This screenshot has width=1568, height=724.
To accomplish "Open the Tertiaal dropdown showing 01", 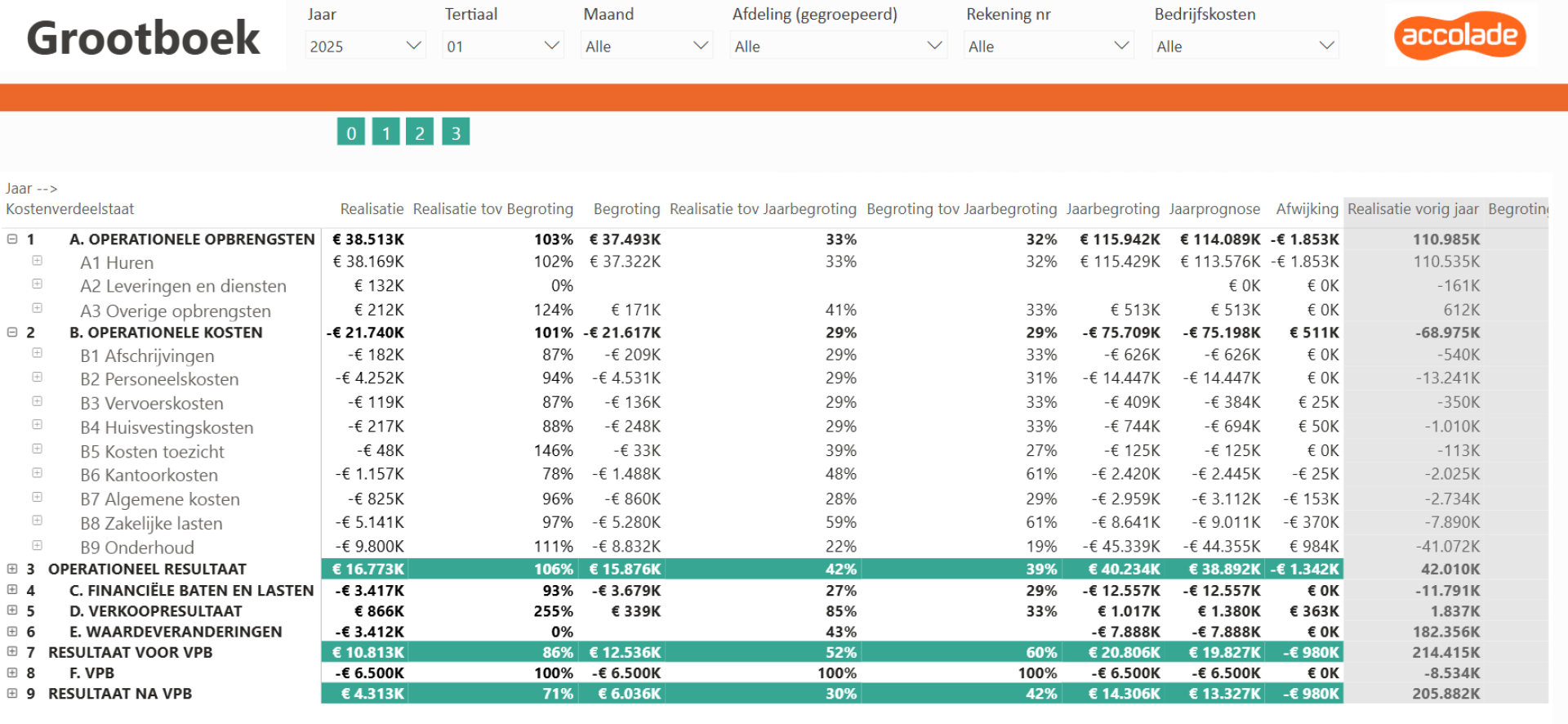I will 503,46.
